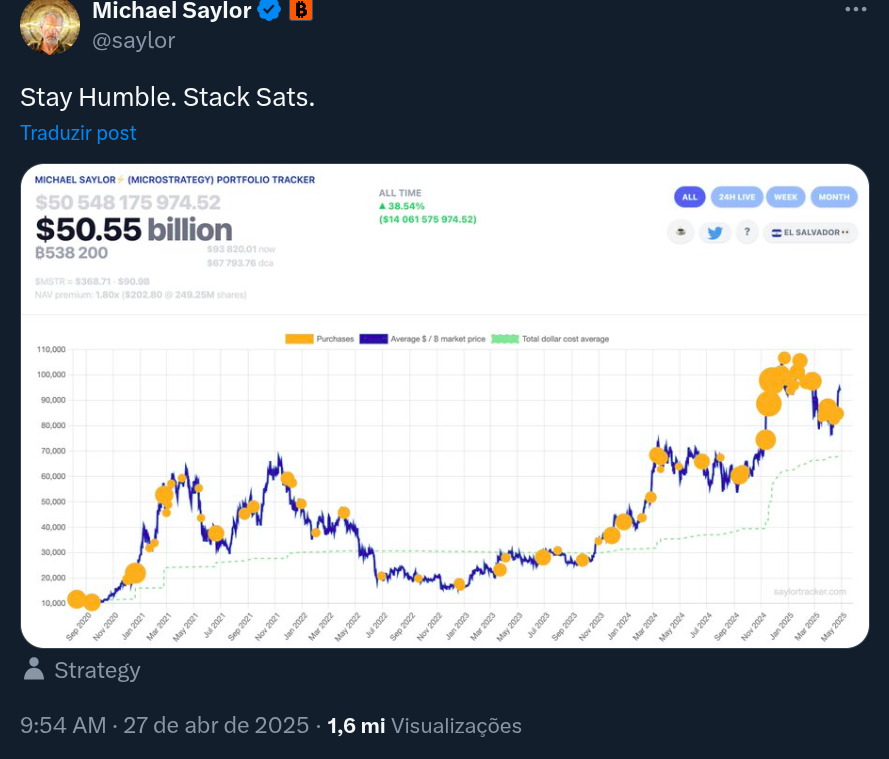Click the blue verified badge
The width and height of the screenshot is (889, 759).
tap(269, 10)
